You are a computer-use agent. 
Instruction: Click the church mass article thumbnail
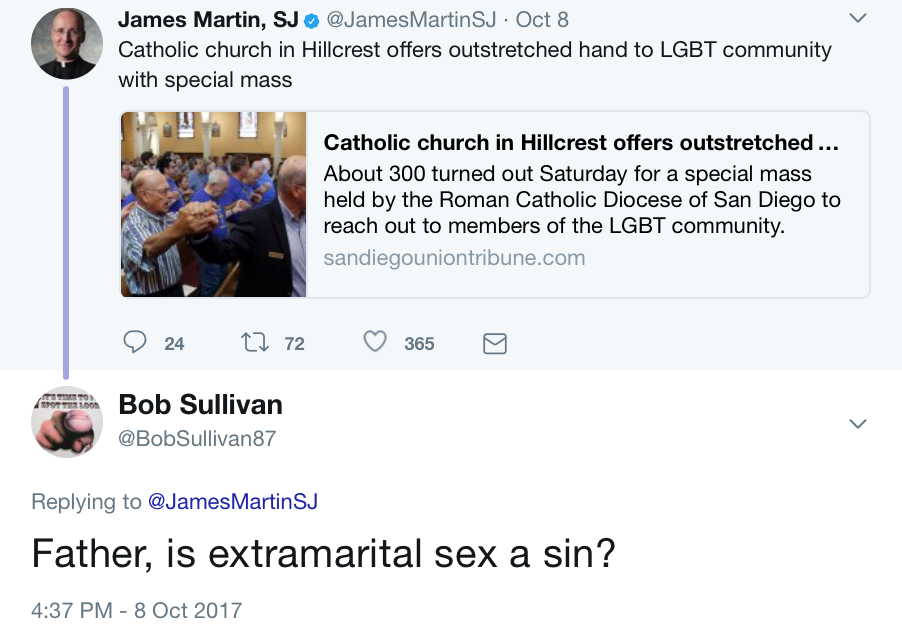(x=213, y=204)
